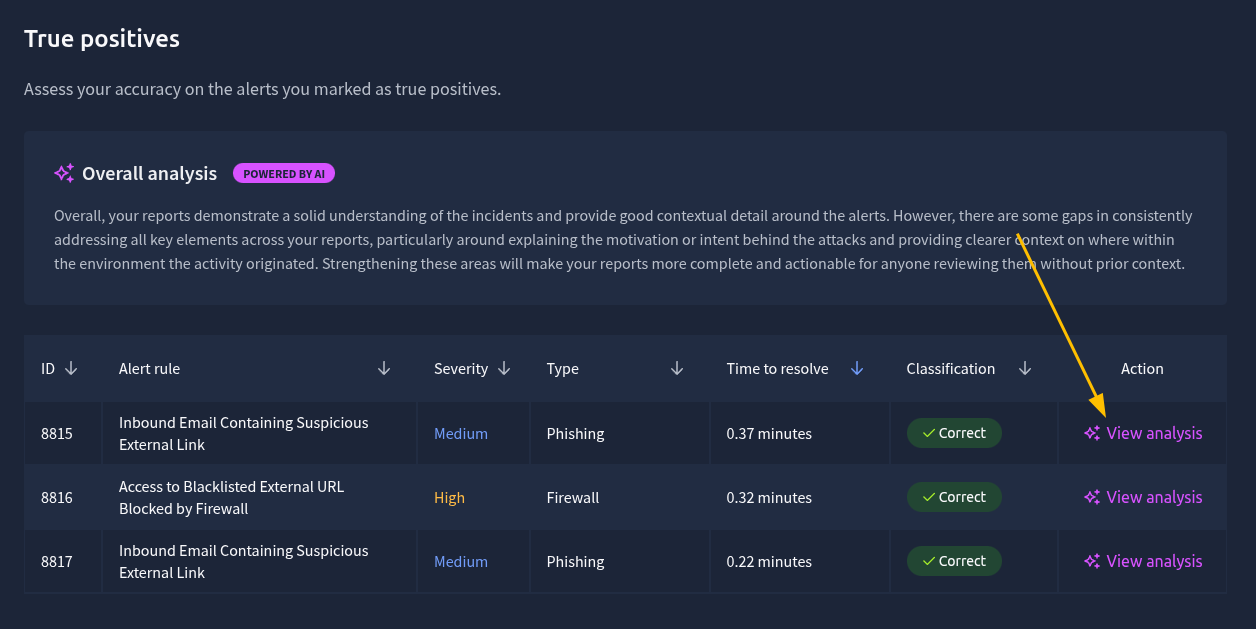Click Medium severity in row 8817
Image resolution: width=1256 pixels, height=629 pixels.
pyautogui.click(x=461, y=561)
